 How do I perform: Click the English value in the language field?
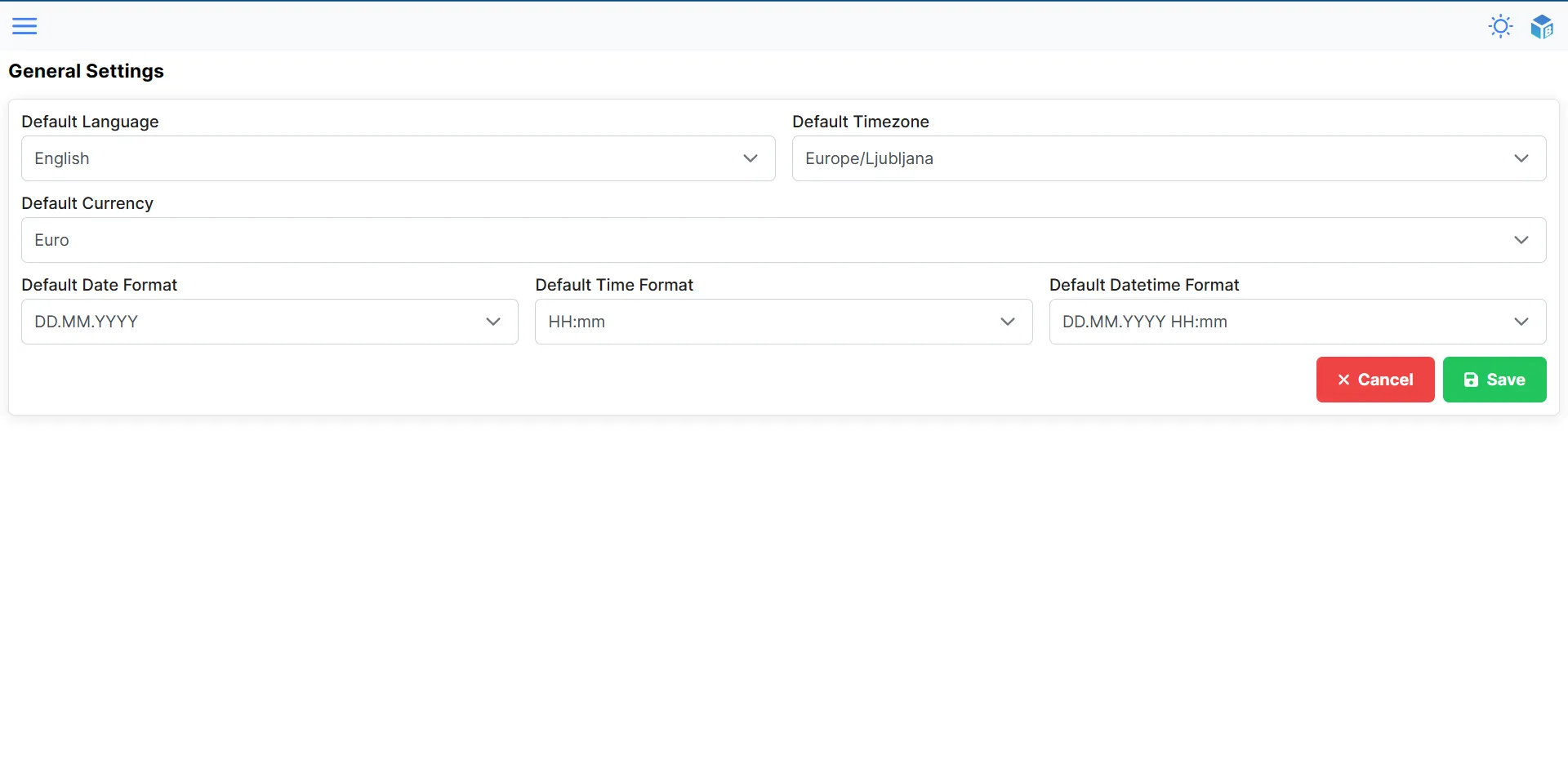61,158
